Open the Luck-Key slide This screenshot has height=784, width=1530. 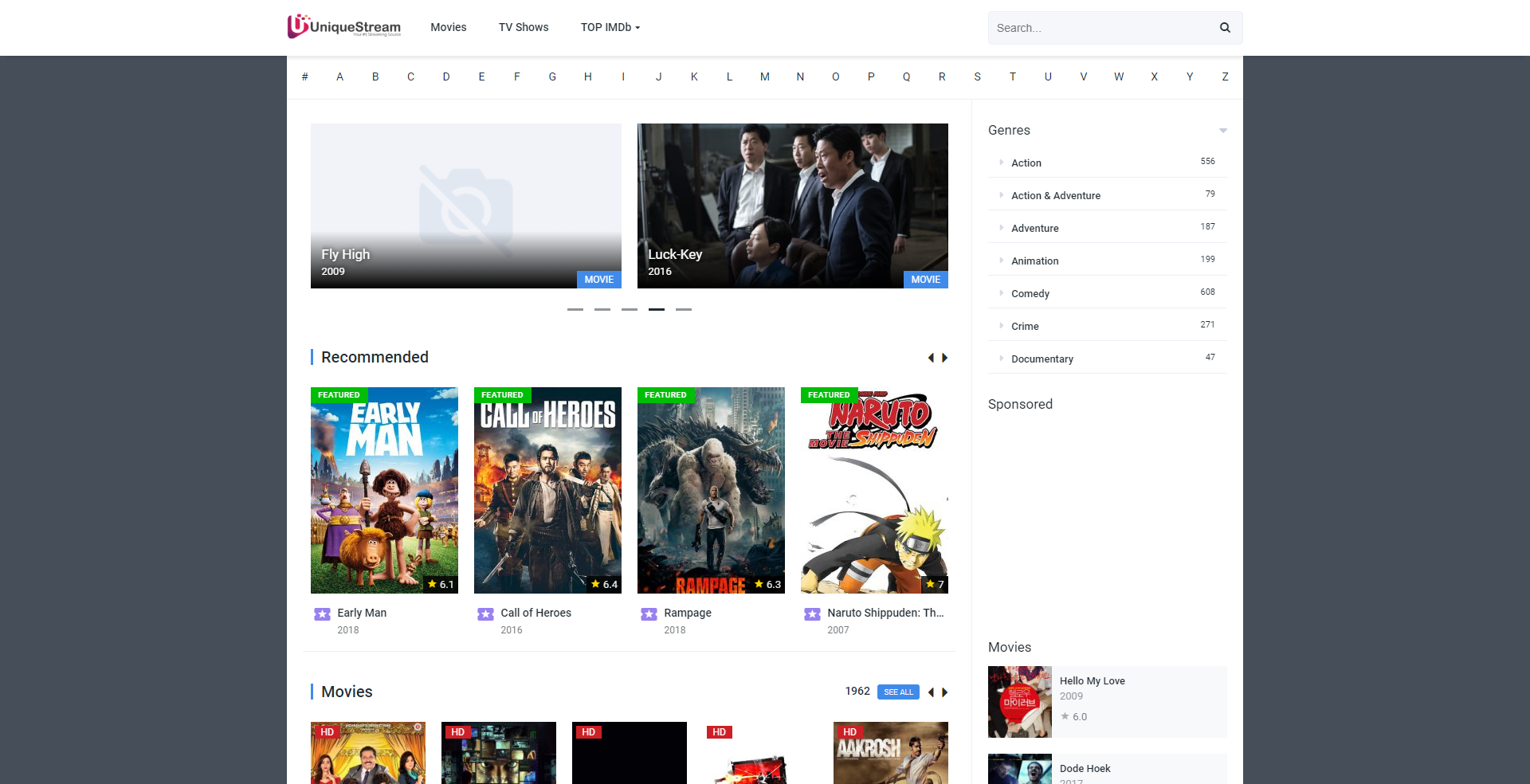[793, 206]
